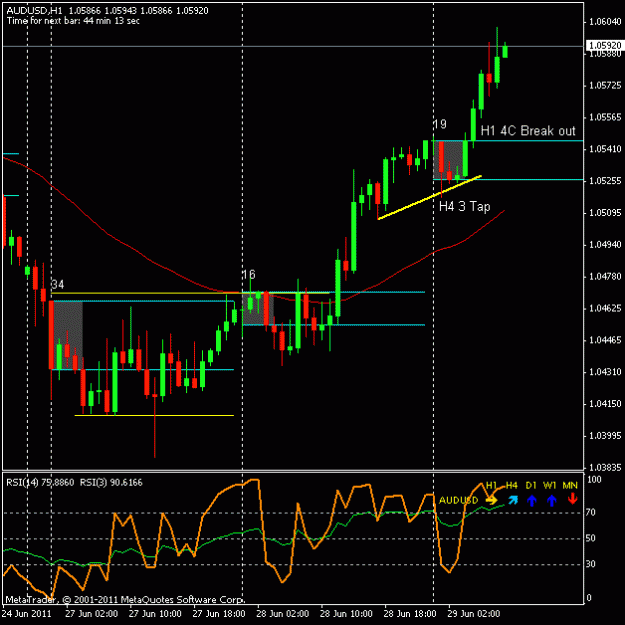Click the RSI scale level 70

click(592, 512)
